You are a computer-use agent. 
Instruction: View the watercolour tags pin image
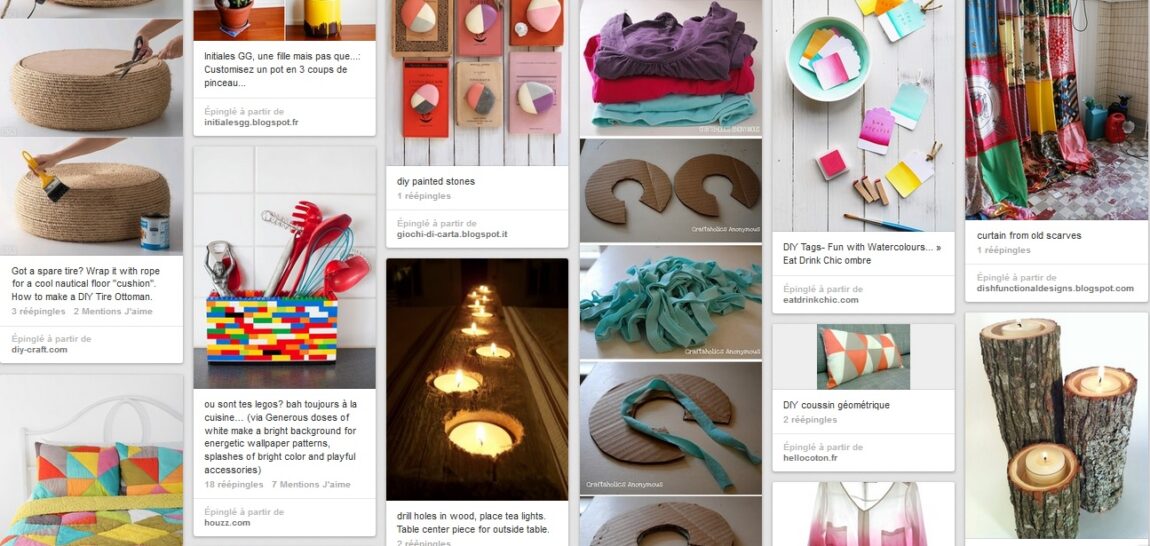coord(863,116)
